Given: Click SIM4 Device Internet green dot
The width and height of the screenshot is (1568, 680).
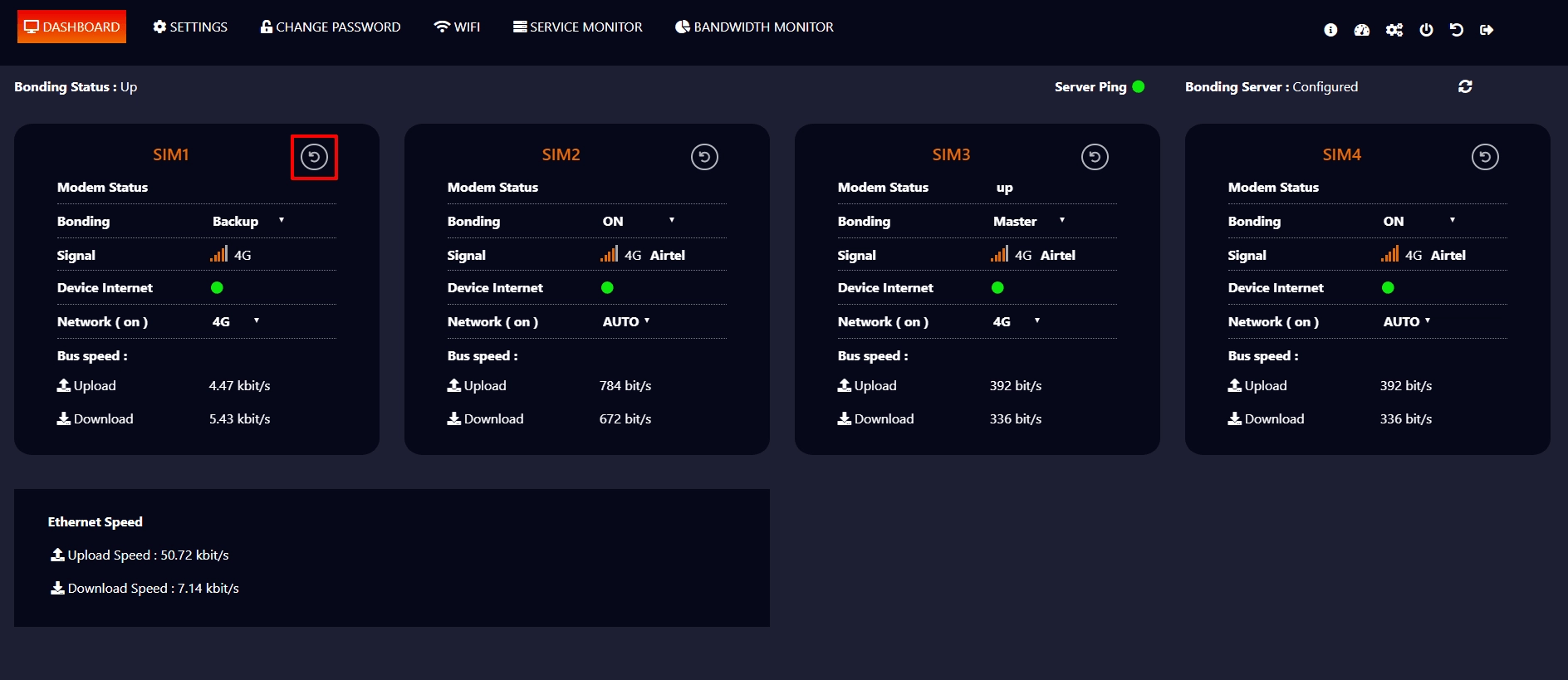Looking at the screenshot, I should pos(1388,287).
